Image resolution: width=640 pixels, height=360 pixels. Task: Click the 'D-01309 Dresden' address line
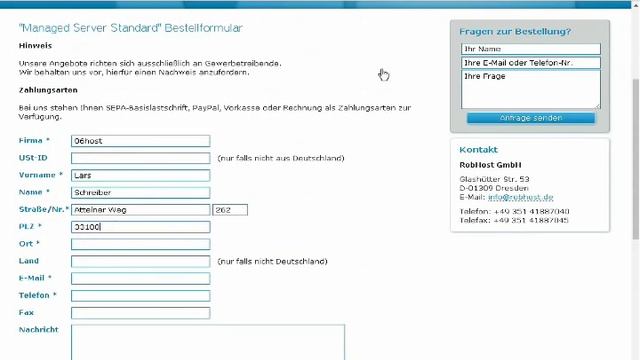pos(494,188)
